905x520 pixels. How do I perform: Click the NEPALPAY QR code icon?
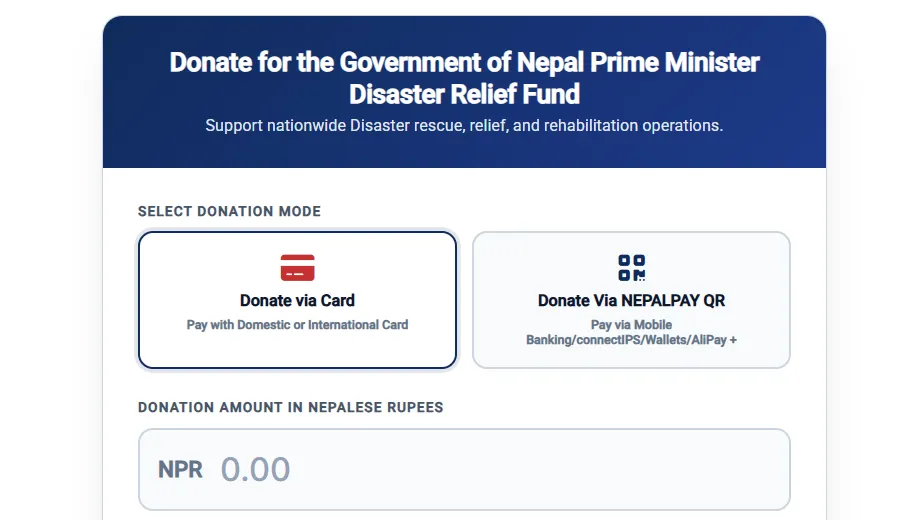[x=631, y=268]
